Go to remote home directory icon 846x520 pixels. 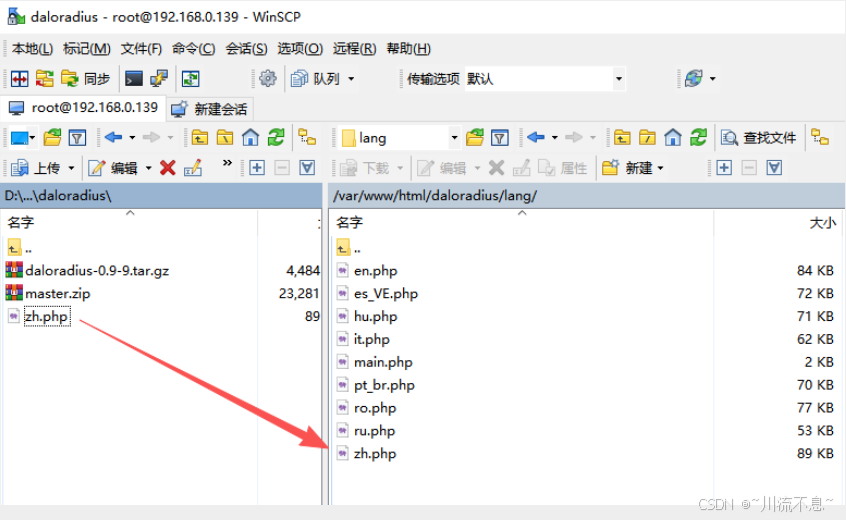coord(673,138)
